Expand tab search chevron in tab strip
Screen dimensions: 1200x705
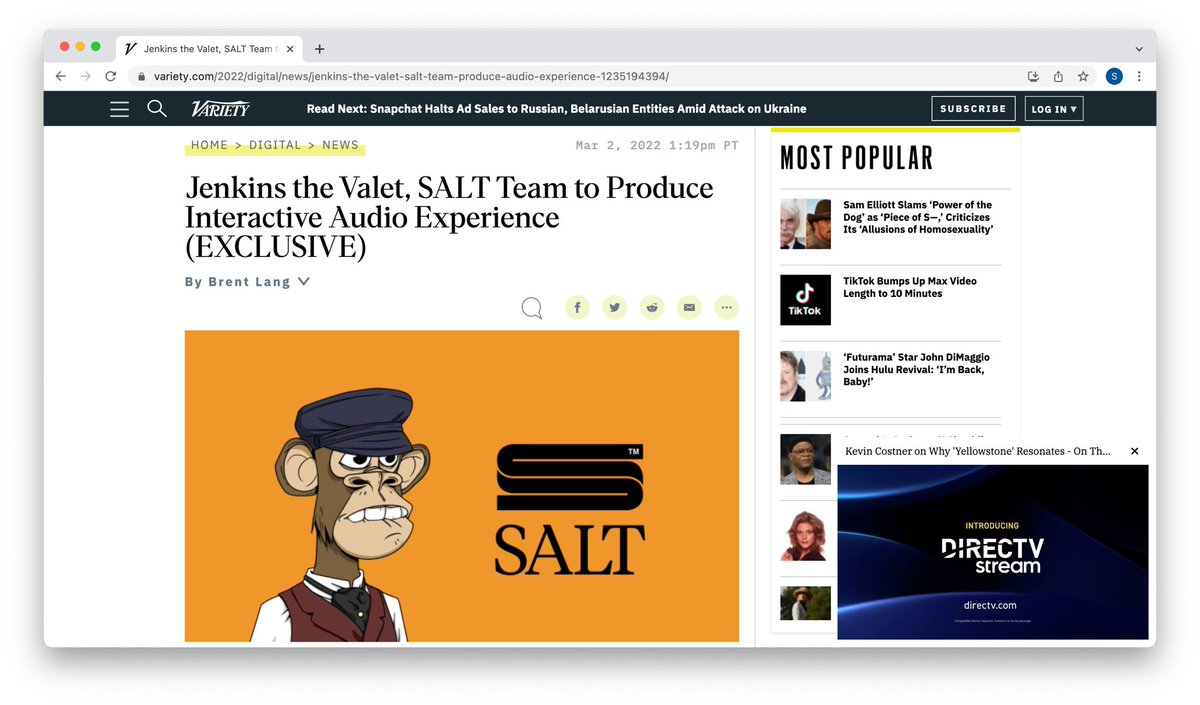1139,48
